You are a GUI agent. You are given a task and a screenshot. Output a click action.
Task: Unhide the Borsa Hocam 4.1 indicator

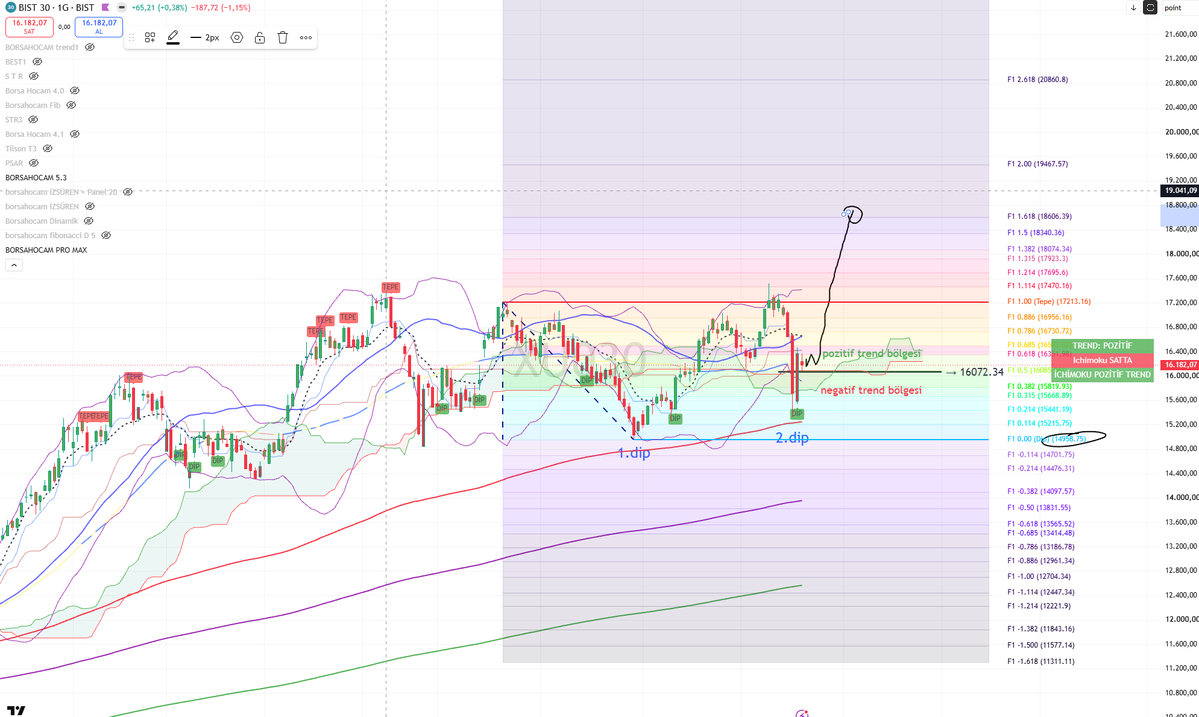(74, 135)
